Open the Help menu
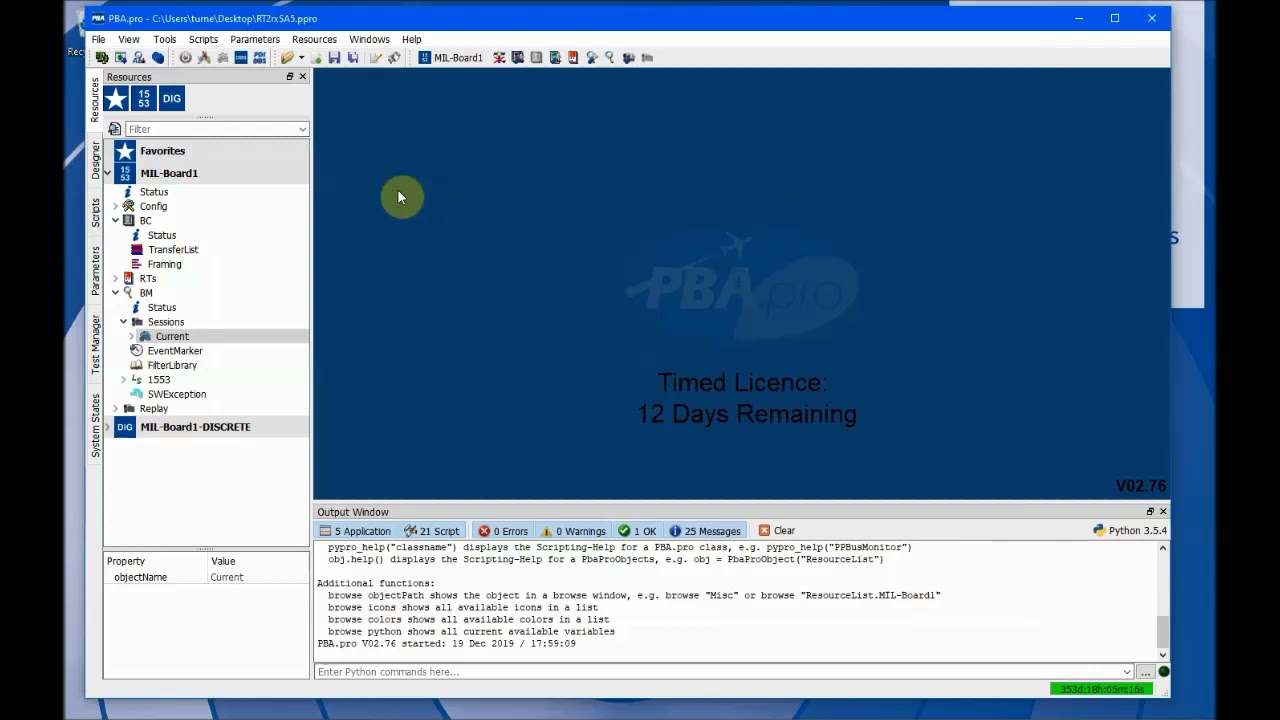 pos(411,39)
